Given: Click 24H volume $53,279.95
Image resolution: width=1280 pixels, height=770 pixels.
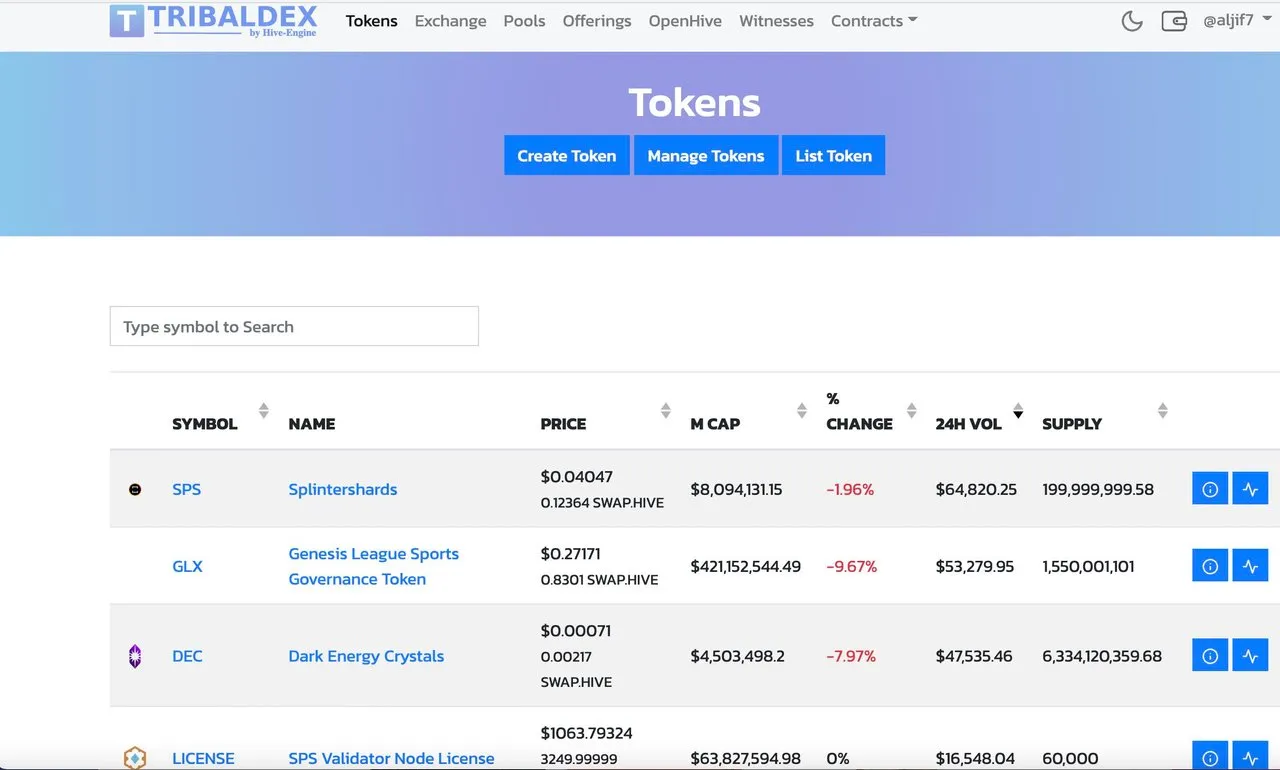Looking at the screenshot, I should 975,566.
